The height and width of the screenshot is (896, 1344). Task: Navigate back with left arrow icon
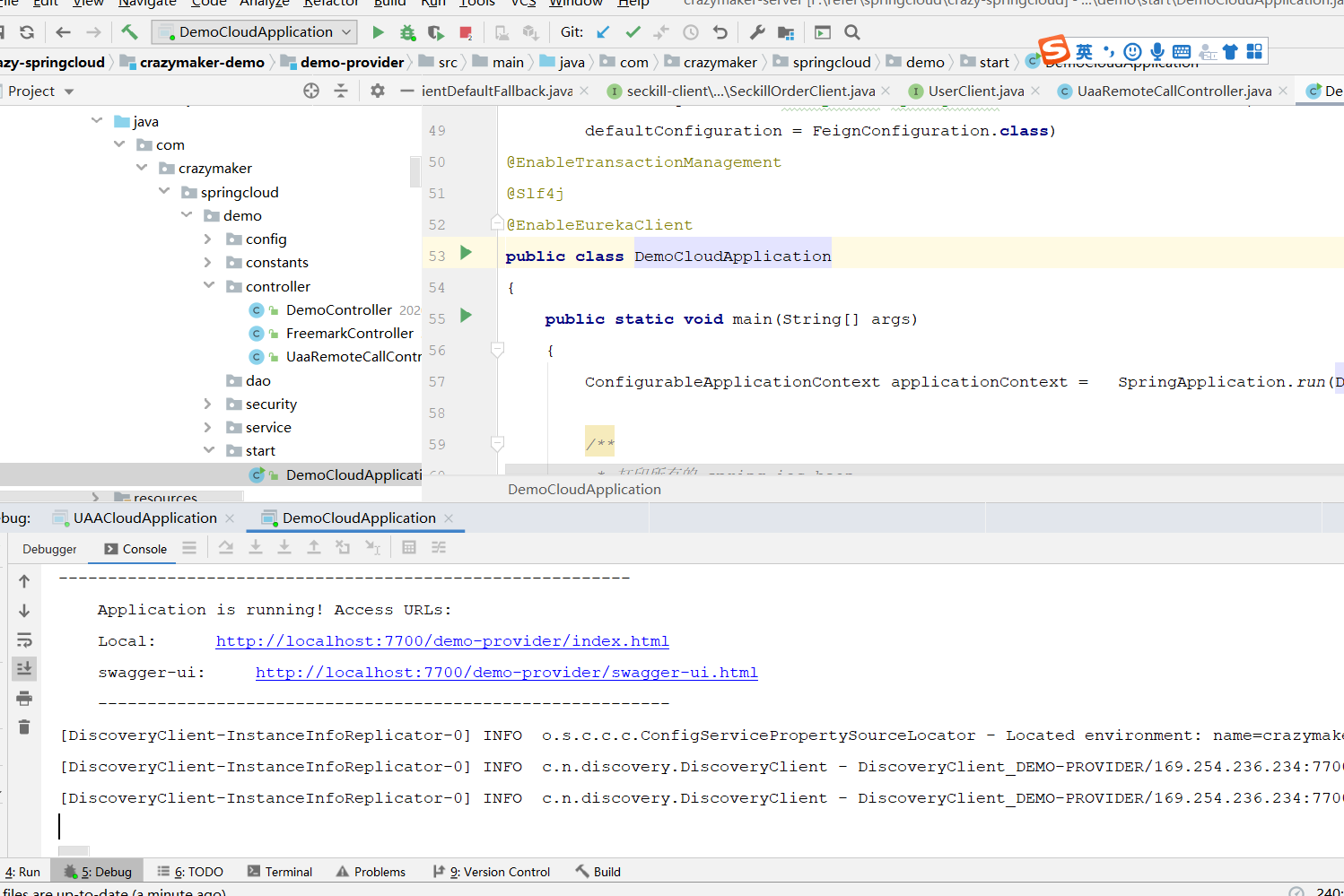tap(63, 32)
